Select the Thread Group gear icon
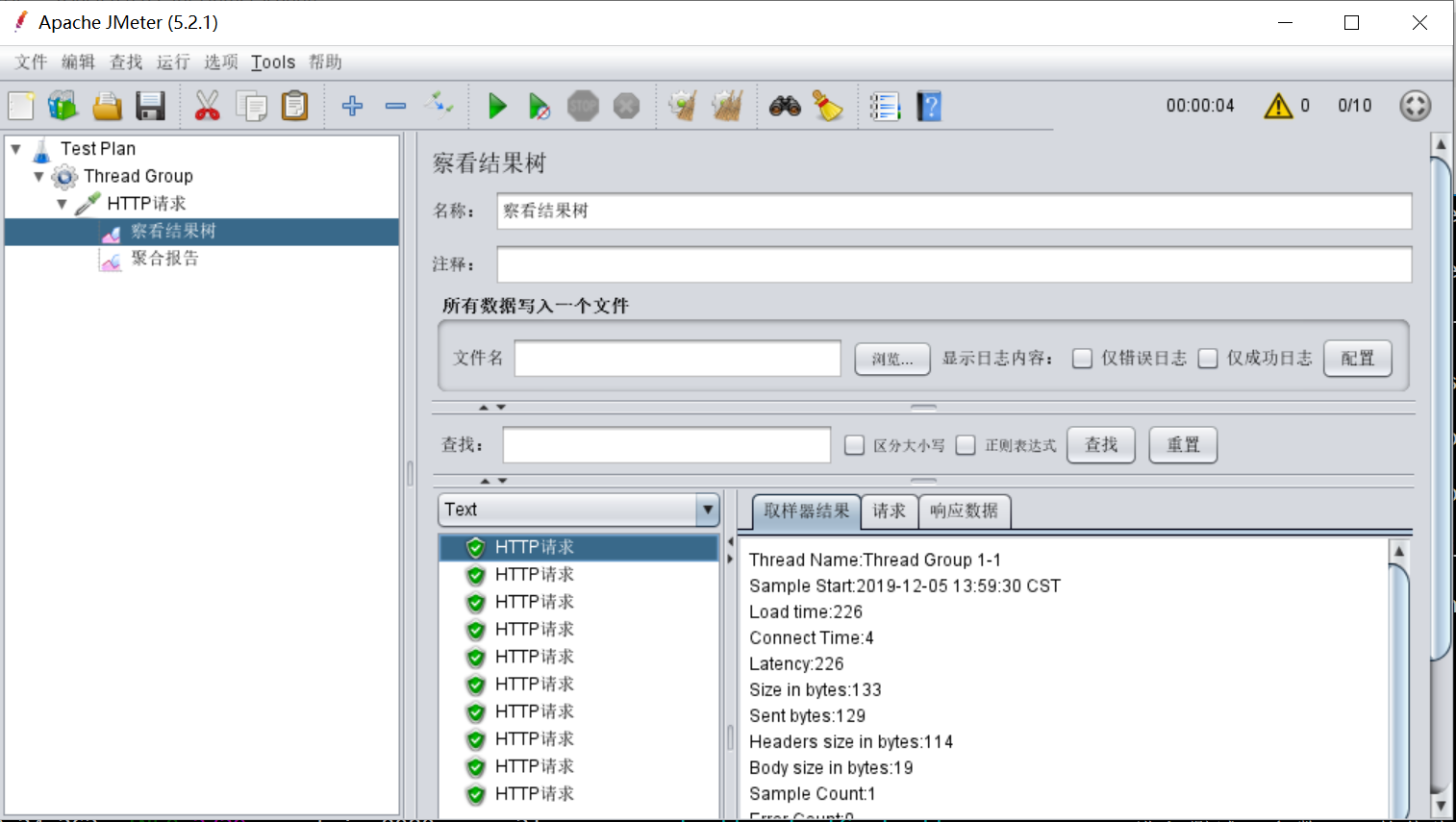 [x=64, y=177]
